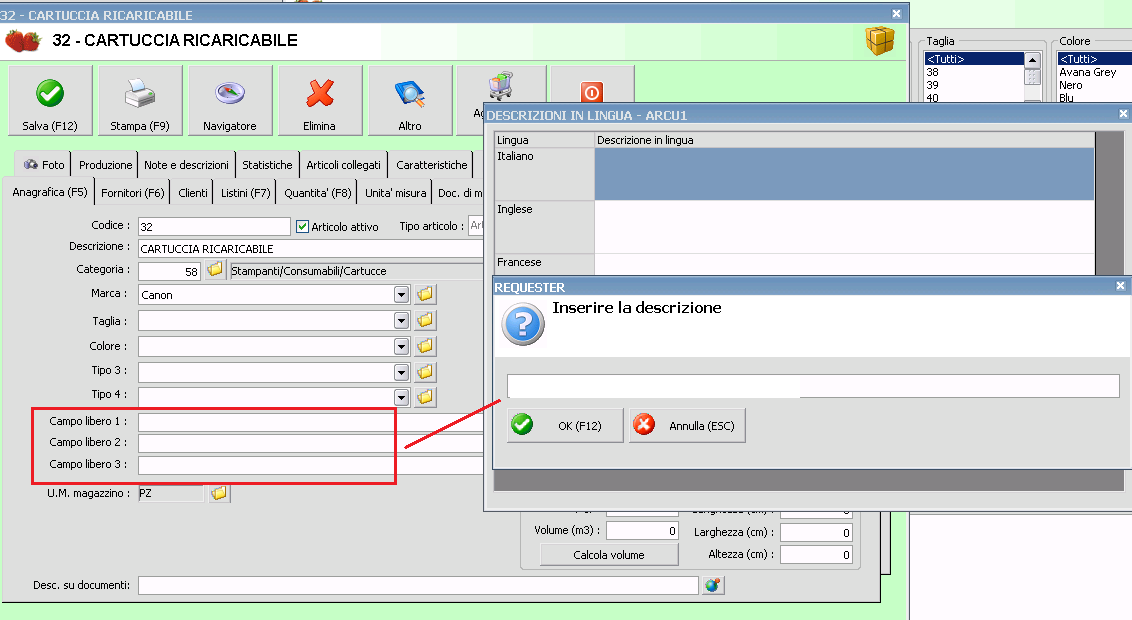Select the Listini (F7) tab
Screen dimensions: 1132x620
click(x=245, y=193)
